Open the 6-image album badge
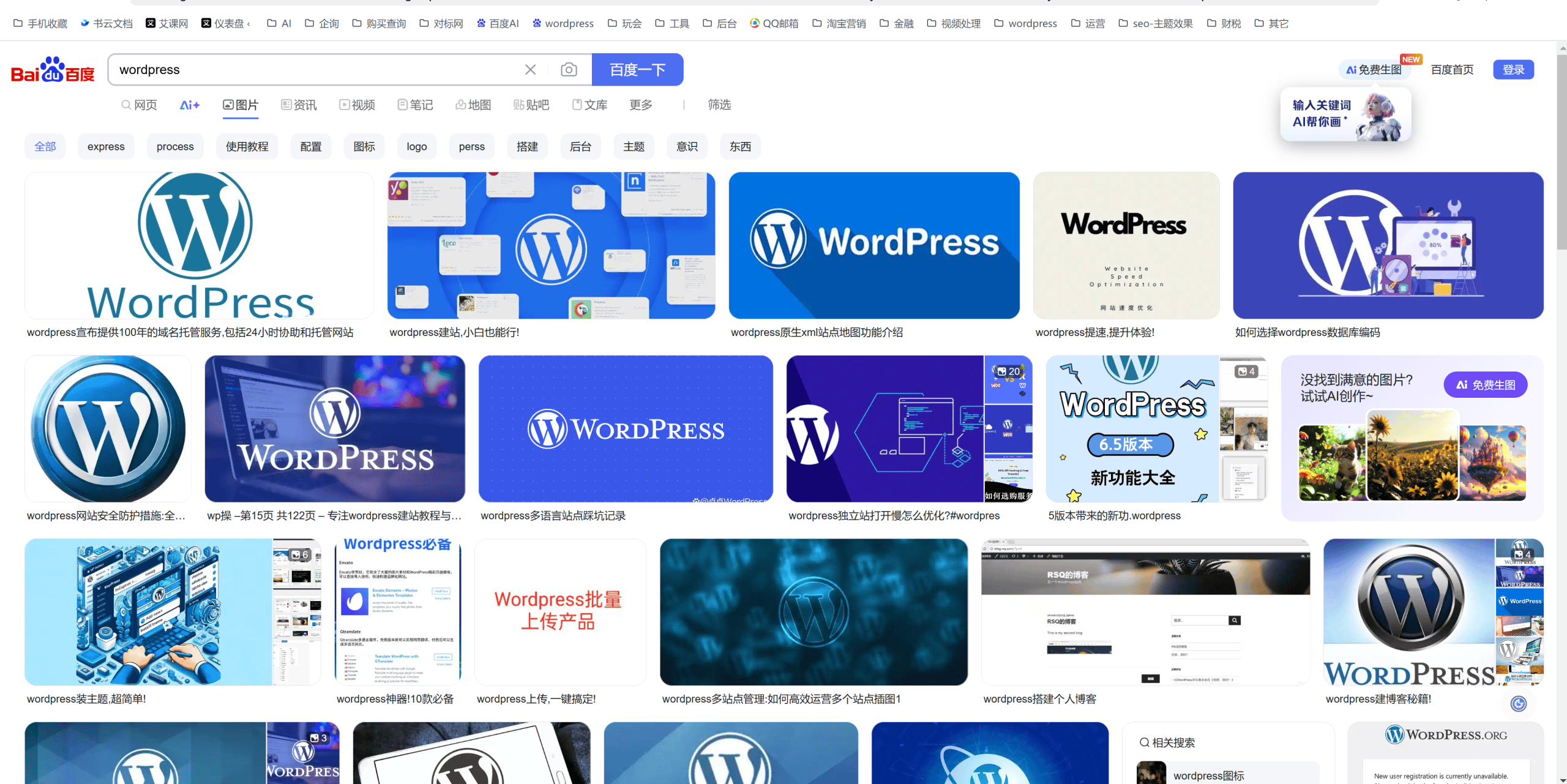This screenshot has width=1567, height=784. click(x=300, y=554)
